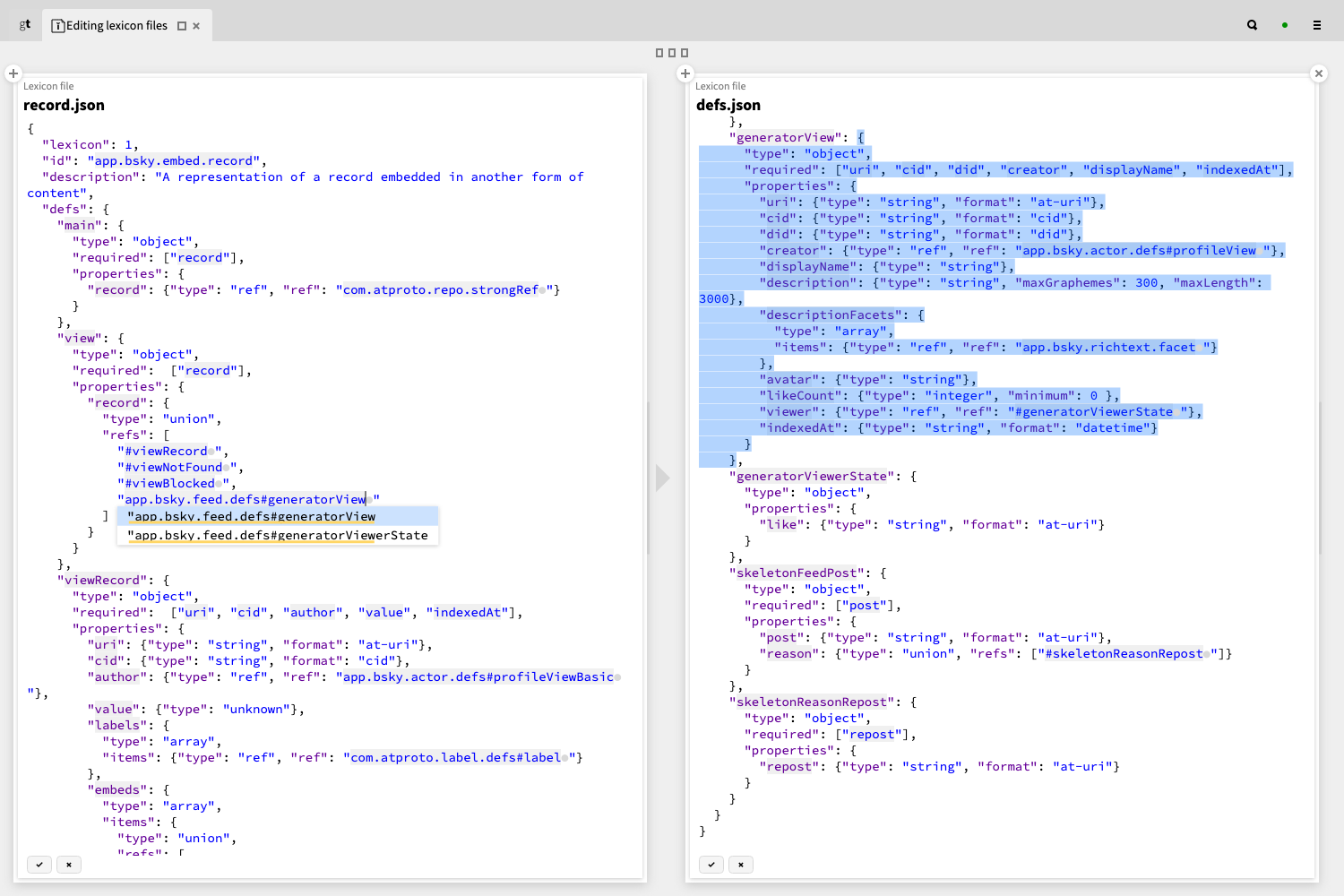
Task: Click the plus button above defs.json pane
Action: click(685, 73)
